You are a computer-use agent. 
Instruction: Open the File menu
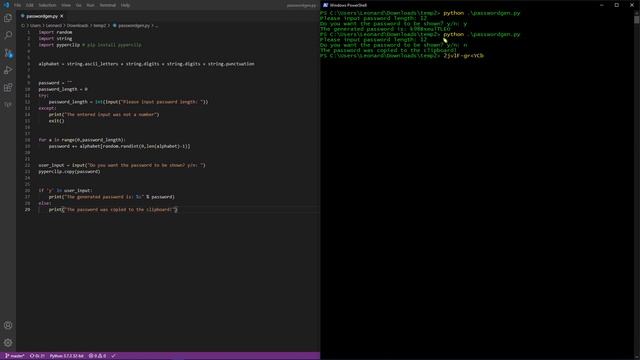coord(17,5)
